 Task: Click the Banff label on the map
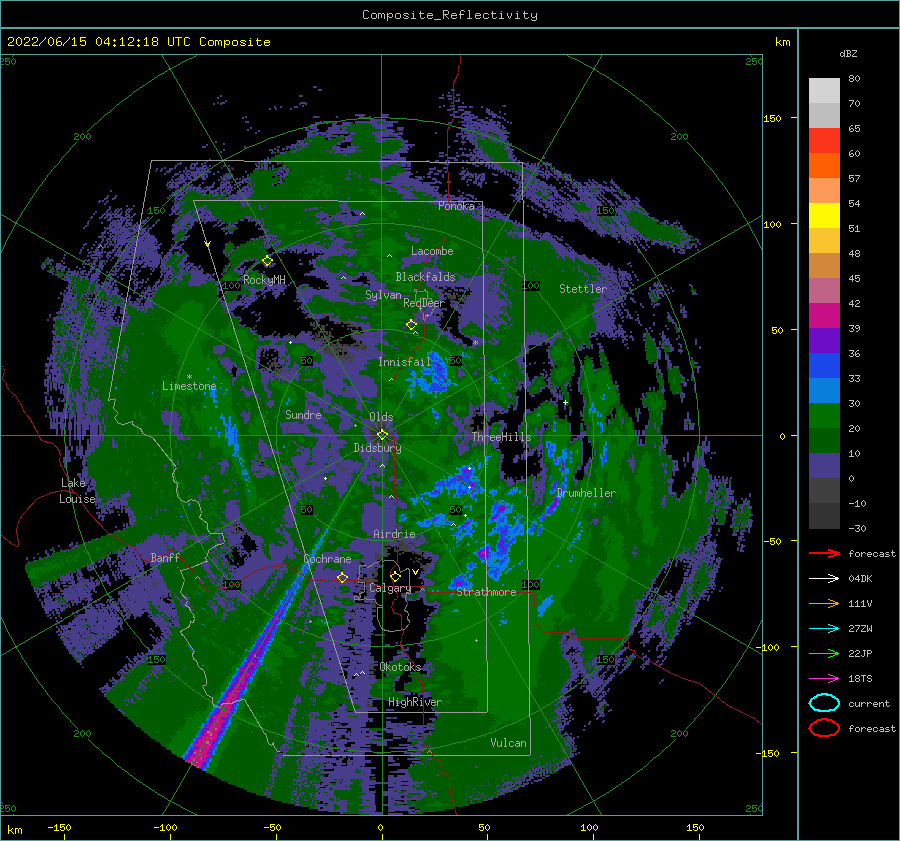pyautogui.click(x=165, y=557)
